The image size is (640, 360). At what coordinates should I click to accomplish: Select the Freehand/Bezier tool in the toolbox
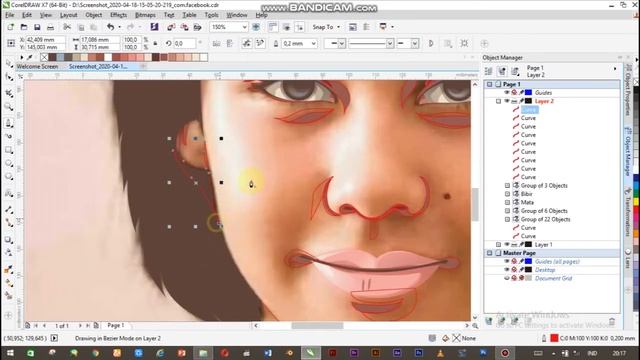pos(9,122)
